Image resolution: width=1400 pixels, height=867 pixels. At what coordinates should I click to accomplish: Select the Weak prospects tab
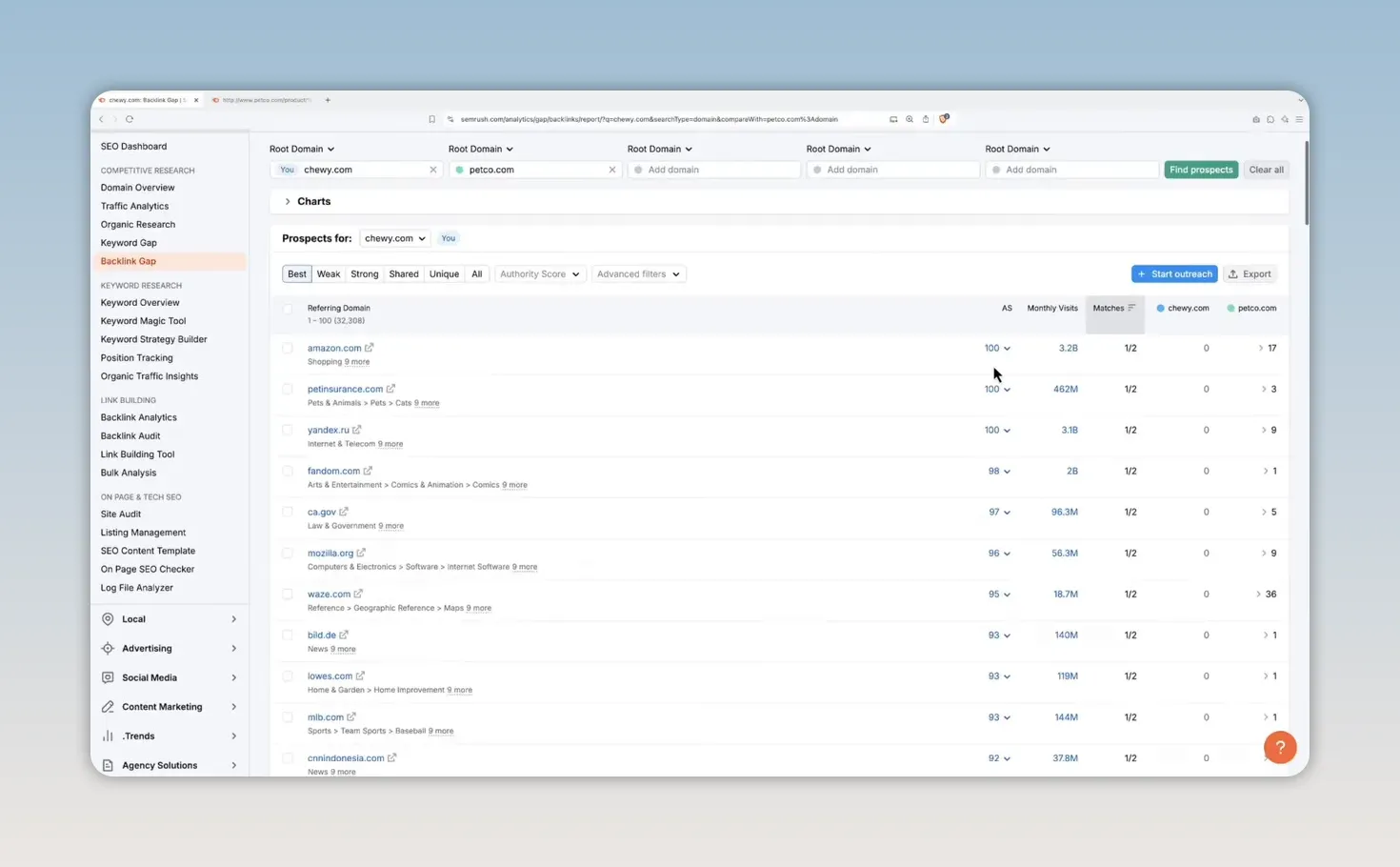(x=329, y=274)
